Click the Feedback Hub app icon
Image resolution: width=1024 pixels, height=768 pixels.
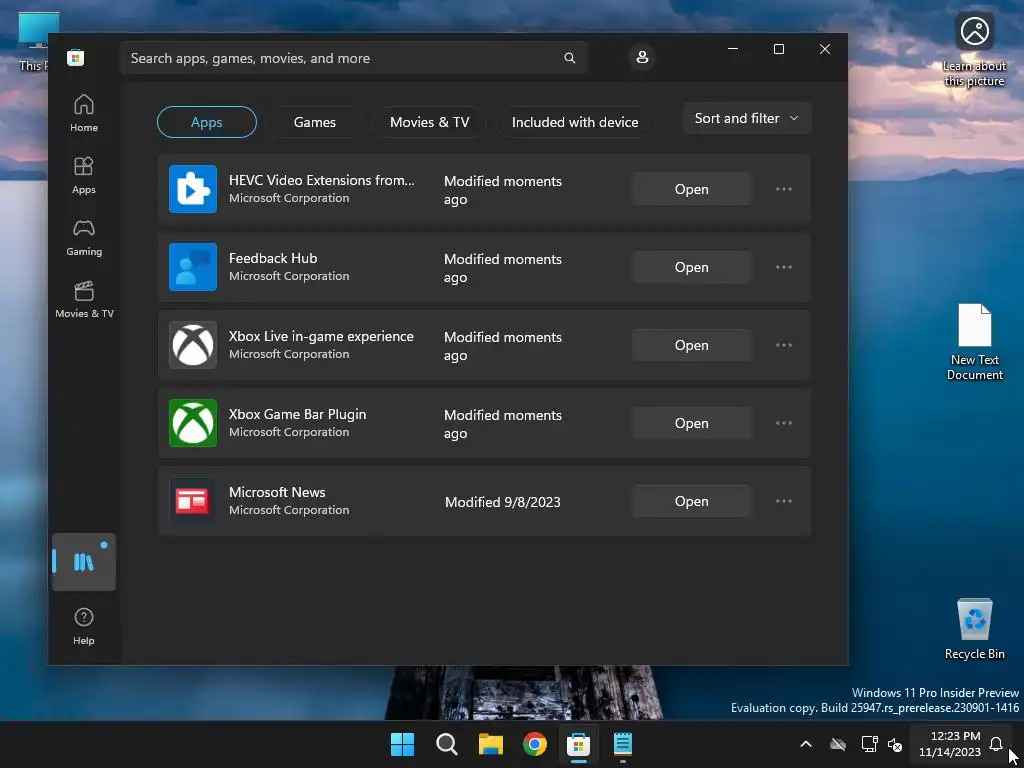tap(193, 267)
